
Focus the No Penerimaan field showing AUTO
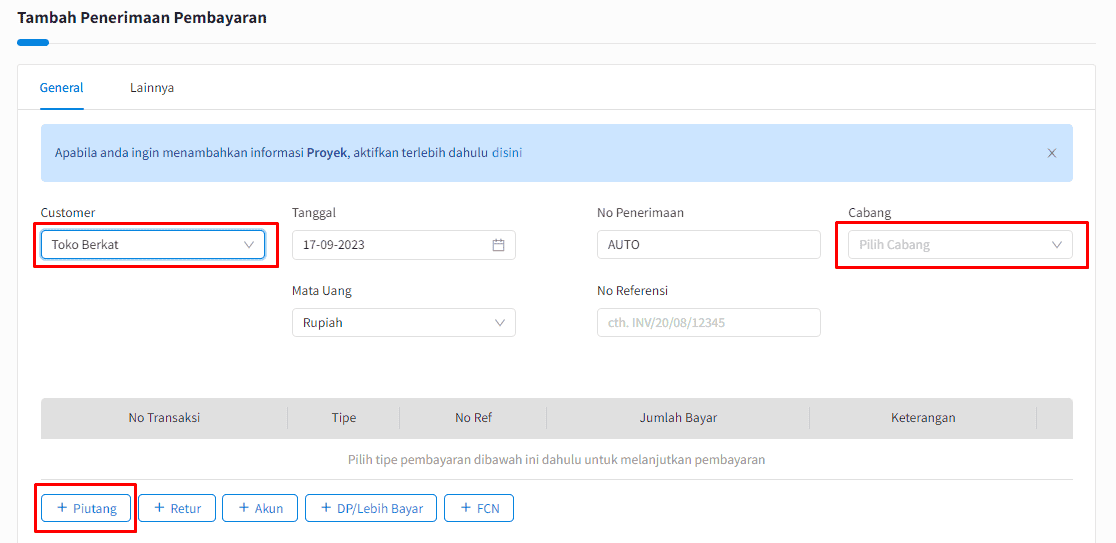coord(707,245)
